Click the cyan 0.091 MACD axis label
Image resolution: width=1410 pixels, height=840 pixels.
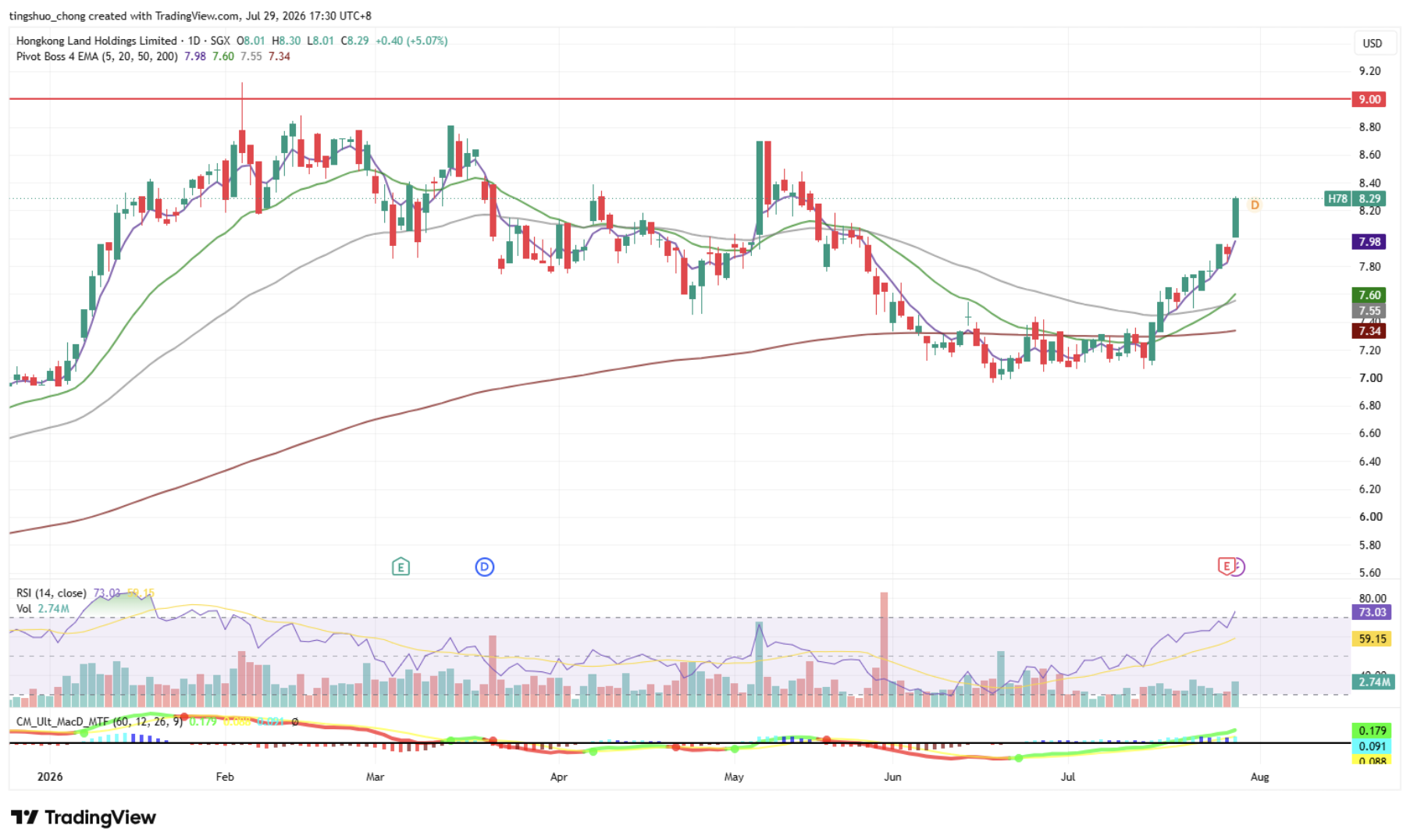[x=1372, y=746]
